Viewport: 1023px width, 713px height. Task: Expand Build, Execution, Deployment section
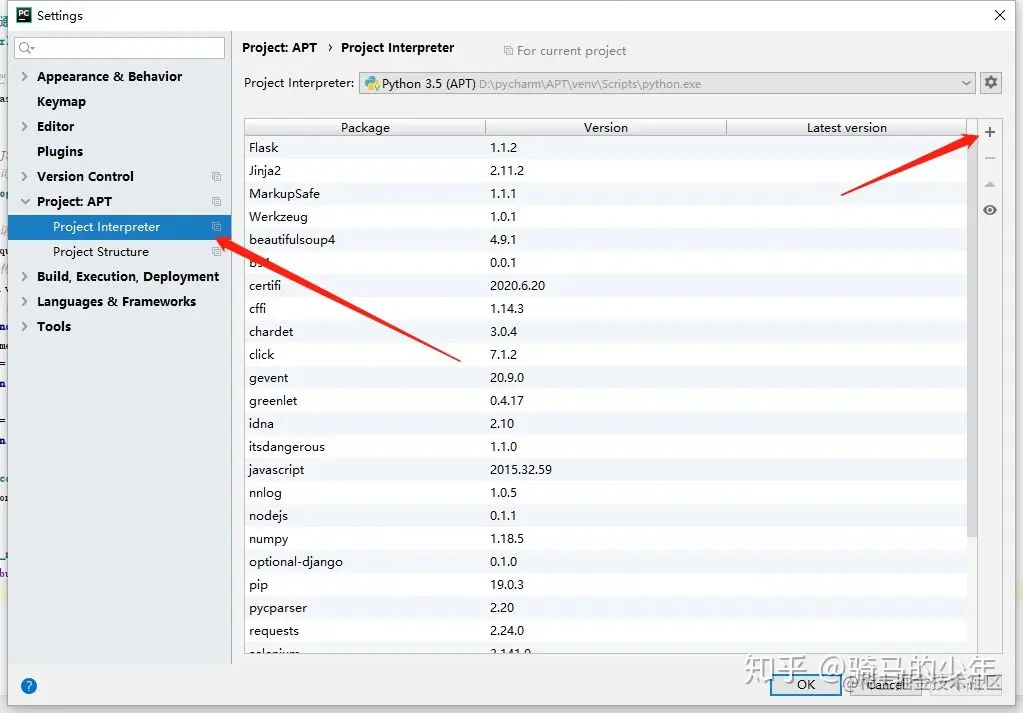(x=24, y=277)
